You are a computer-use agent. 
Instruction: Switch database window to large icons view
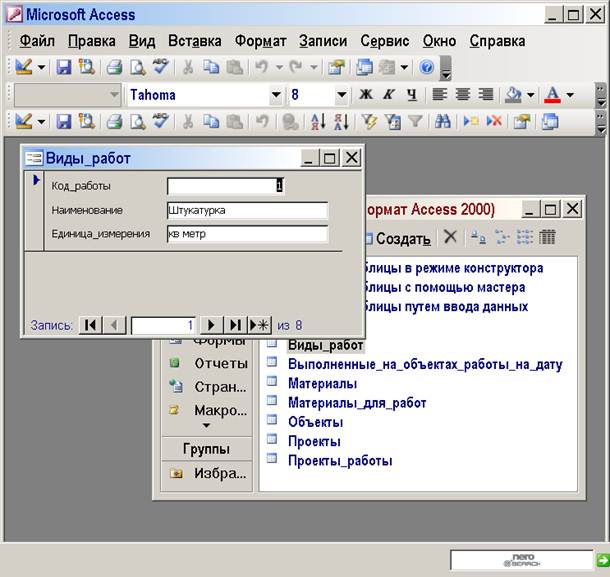click(x=478, y=237)
